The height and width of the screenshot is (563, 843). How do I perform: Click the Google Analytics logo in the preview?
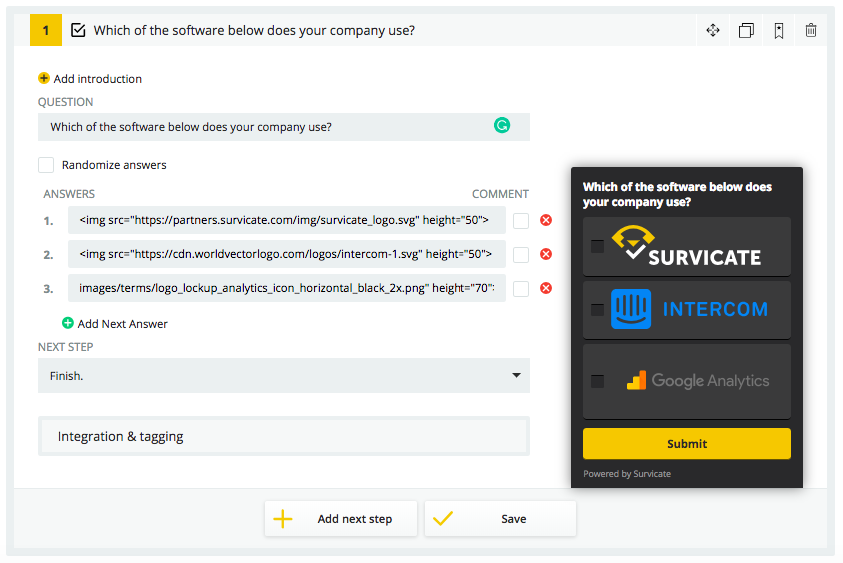point(698,380)
